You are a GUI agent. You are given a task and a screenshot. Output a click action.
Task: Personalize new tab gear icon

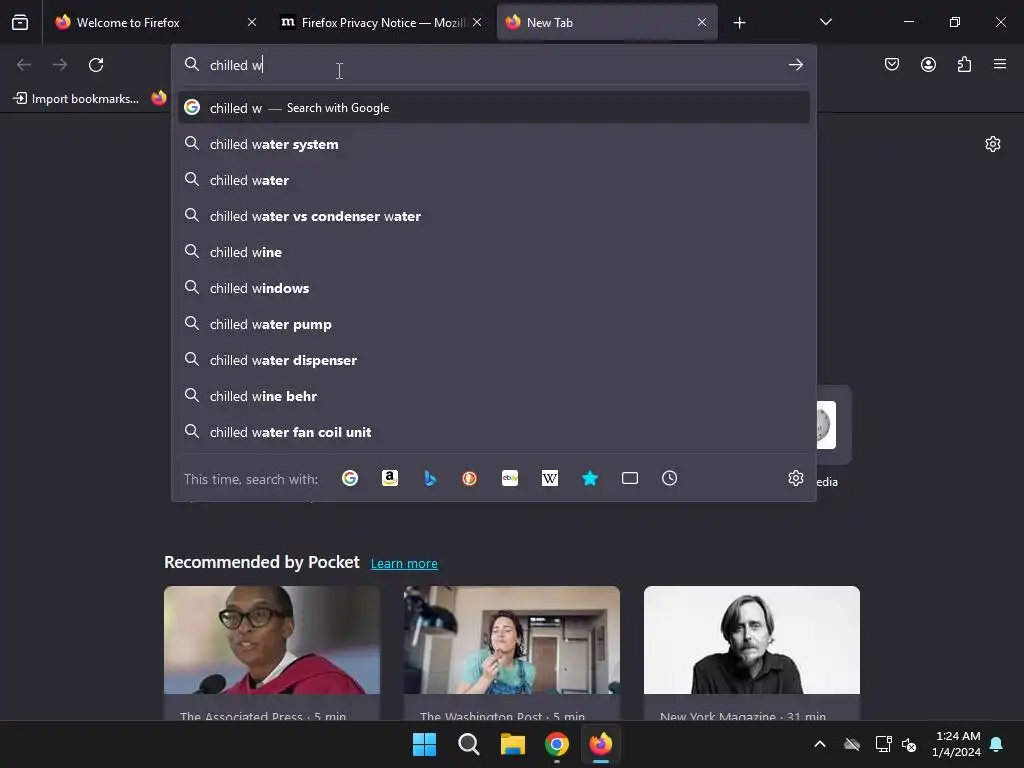[993, 144]
